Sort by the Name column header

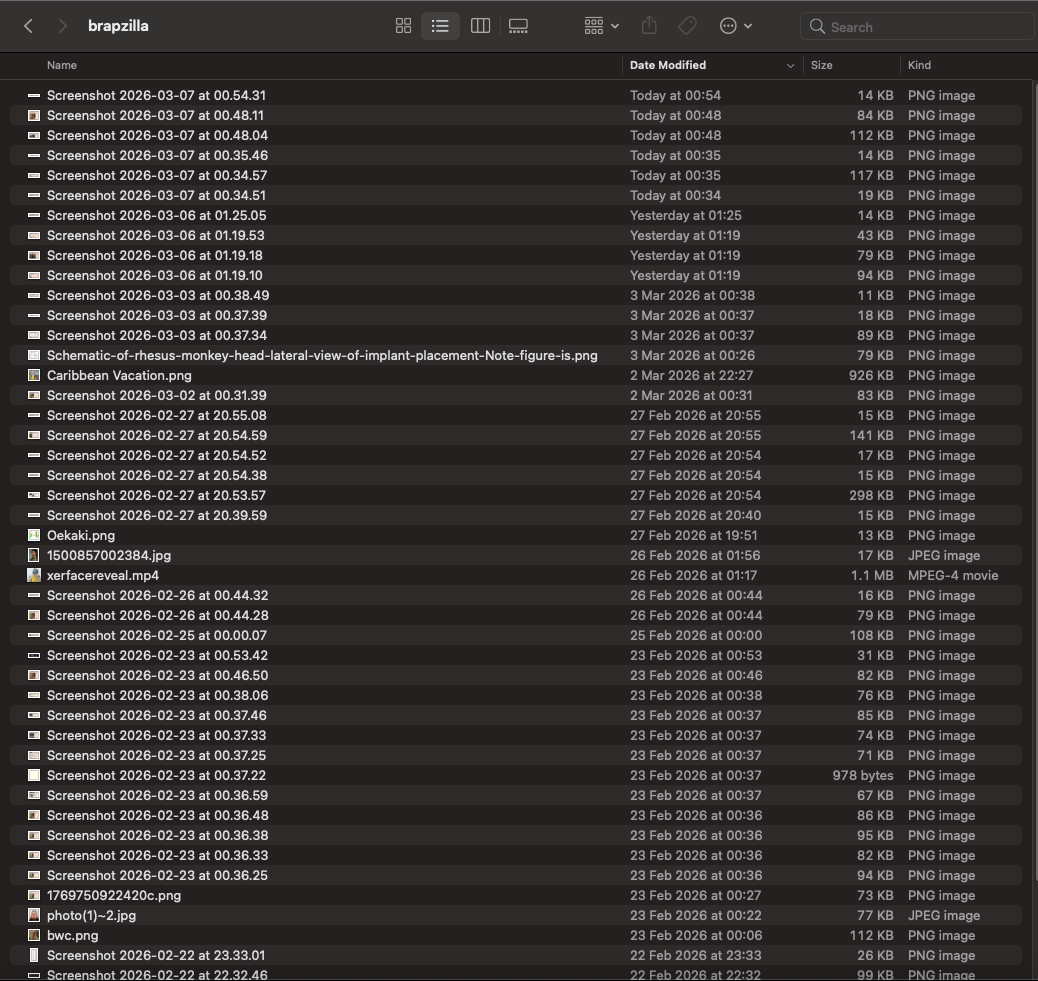(x=62, y=65)
